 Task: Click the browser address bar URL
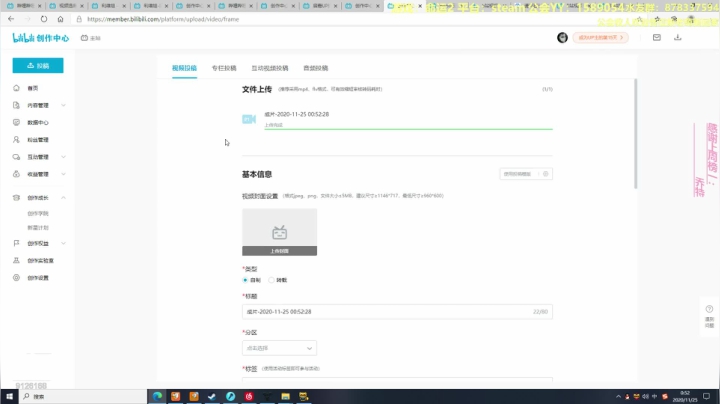point(163,19)
